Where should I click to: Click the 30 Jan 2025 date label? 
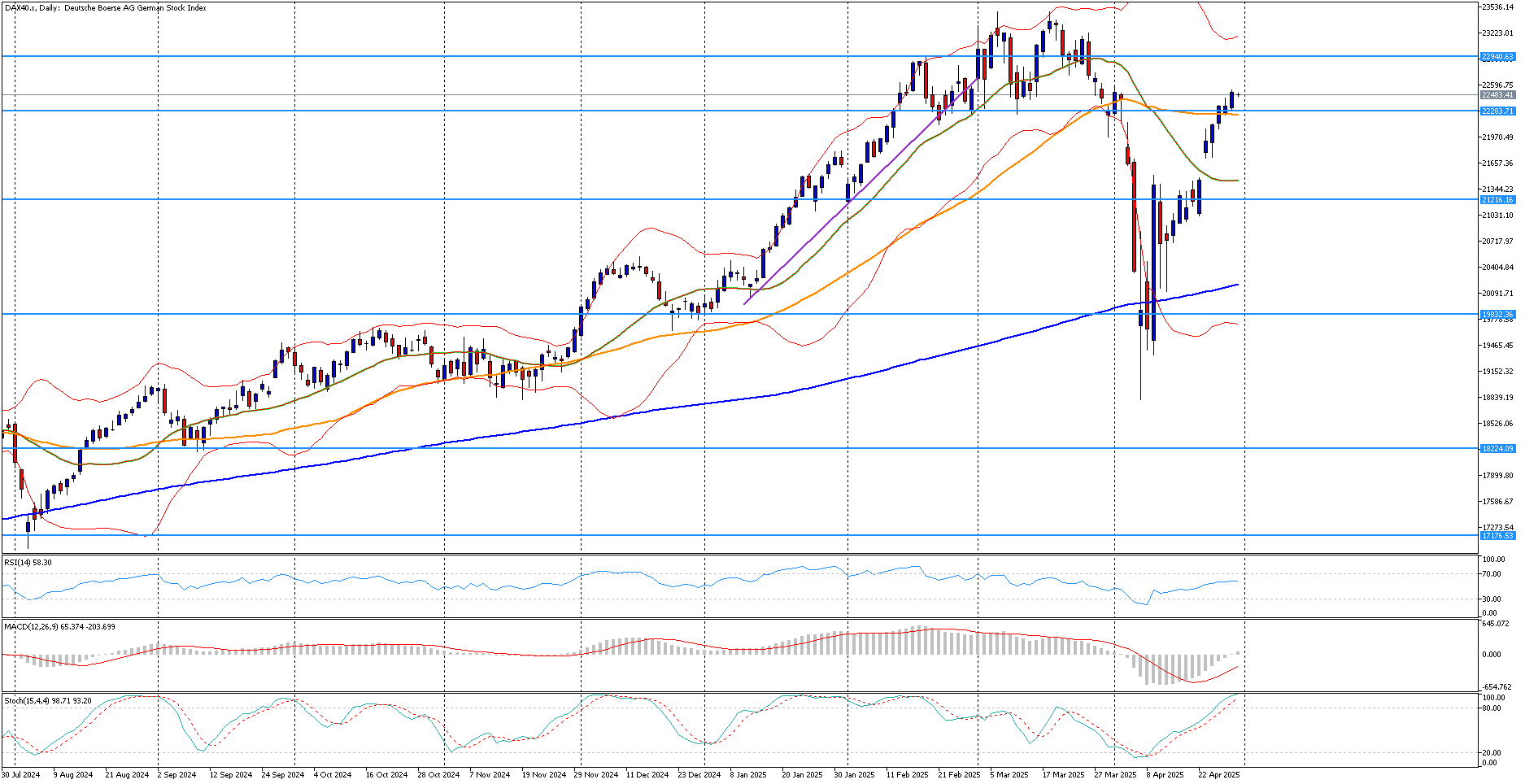click(x=854, y=775)
